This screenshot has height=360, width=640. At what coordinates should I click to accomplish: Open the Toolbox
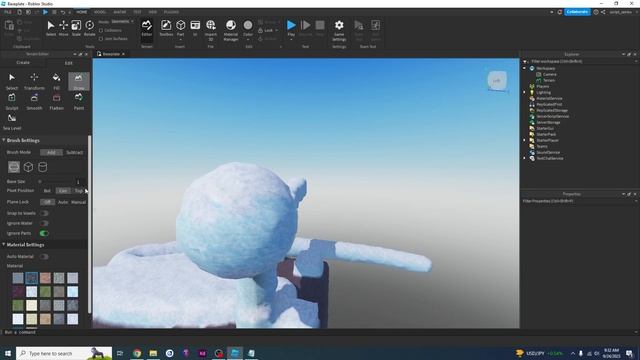(x=166, y=29)
